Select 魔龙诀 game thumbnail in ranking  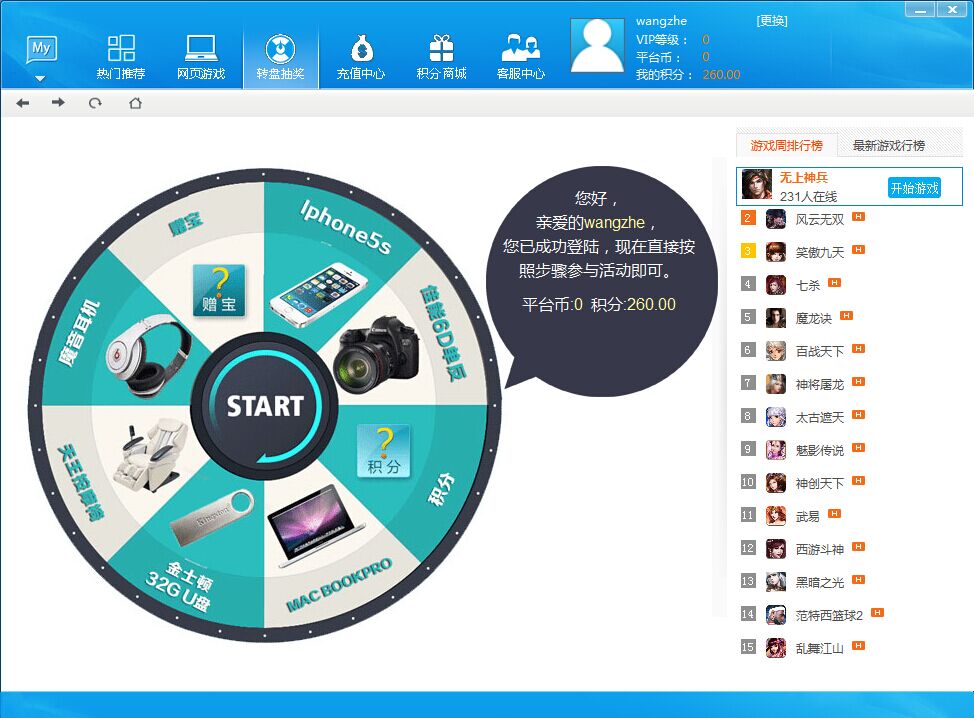776,318
